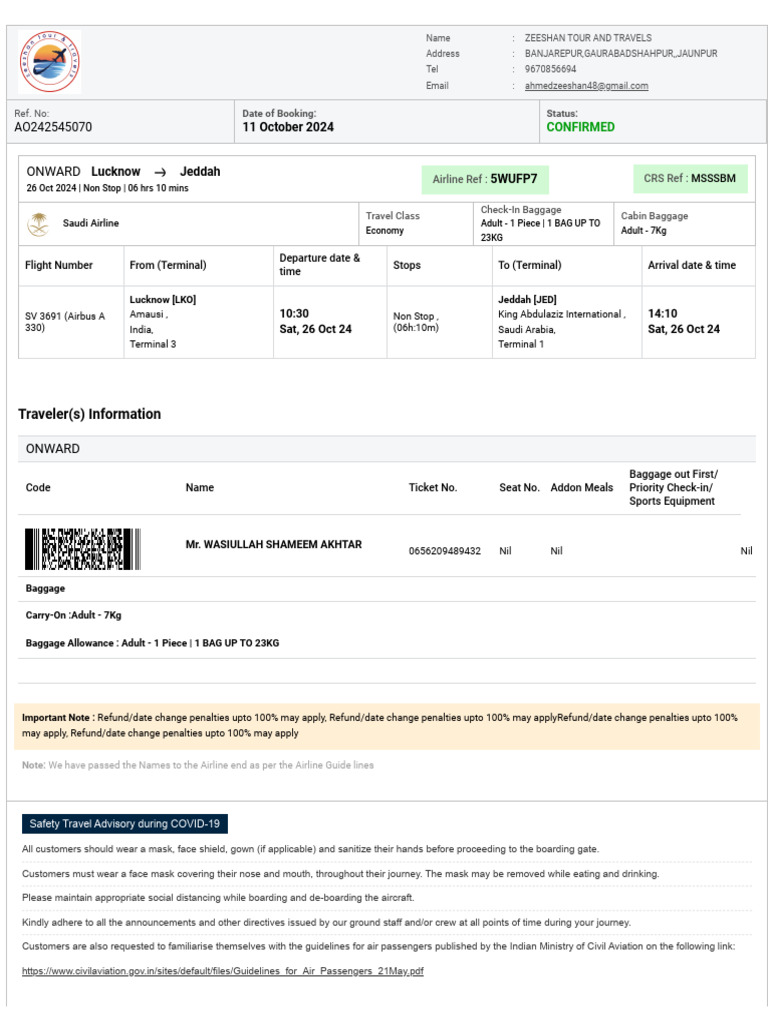
Task: Select the CRS Ref MSSSBM badge
Action: point(689,178)
